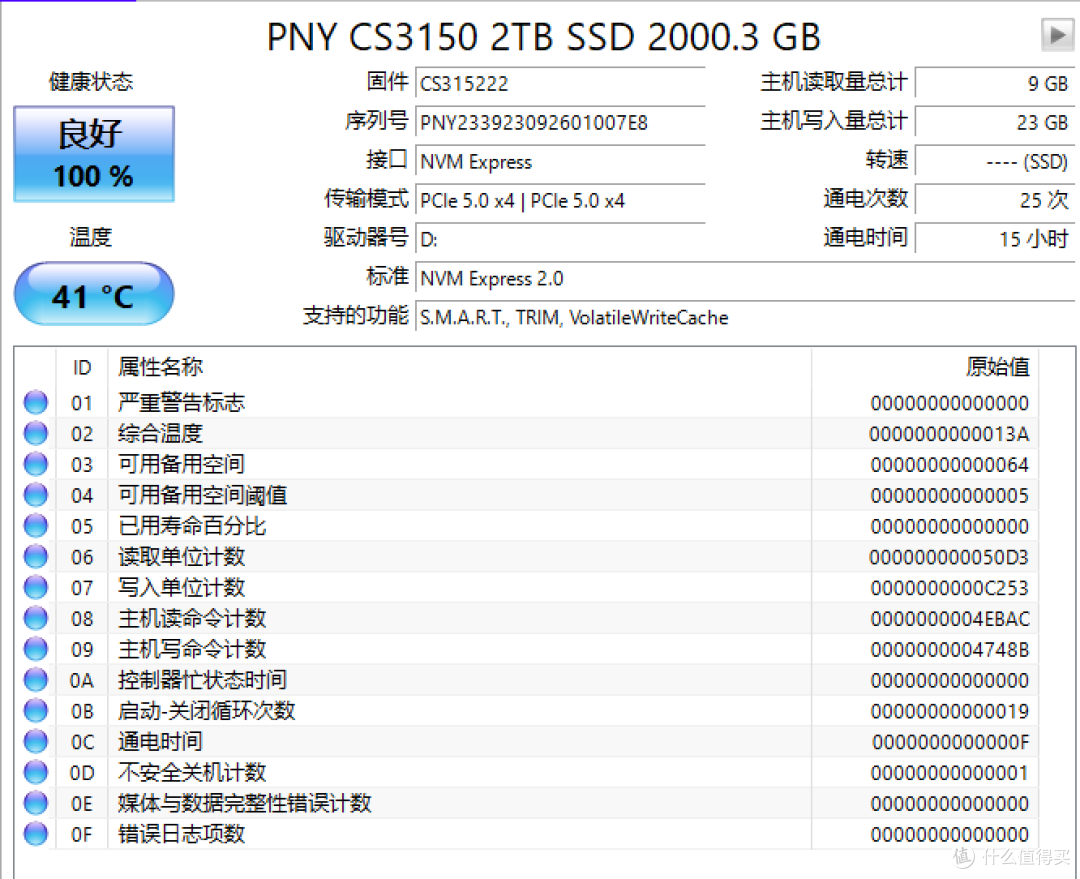Click the 接口 entry showing NVM Express

(560, 161)
